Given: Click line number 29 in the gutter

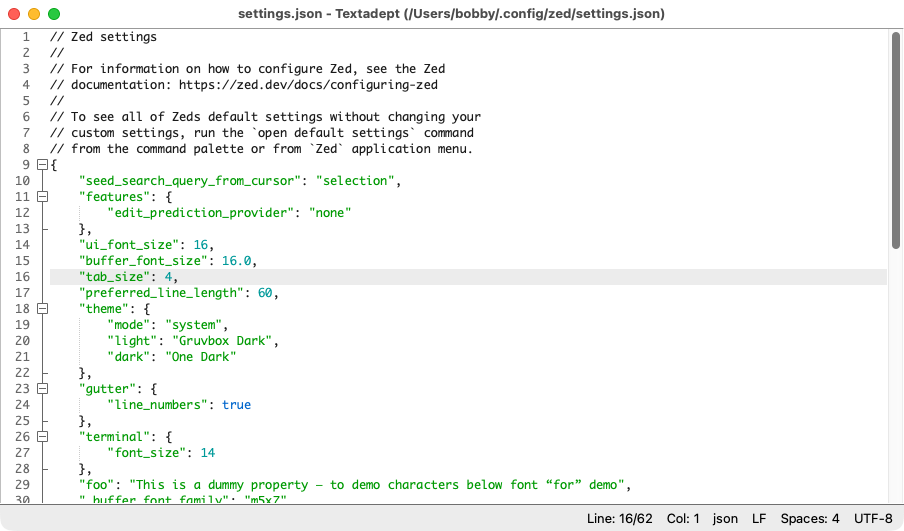Looking at the screenshot, I should pyautogui.click(x=22, y=485).
